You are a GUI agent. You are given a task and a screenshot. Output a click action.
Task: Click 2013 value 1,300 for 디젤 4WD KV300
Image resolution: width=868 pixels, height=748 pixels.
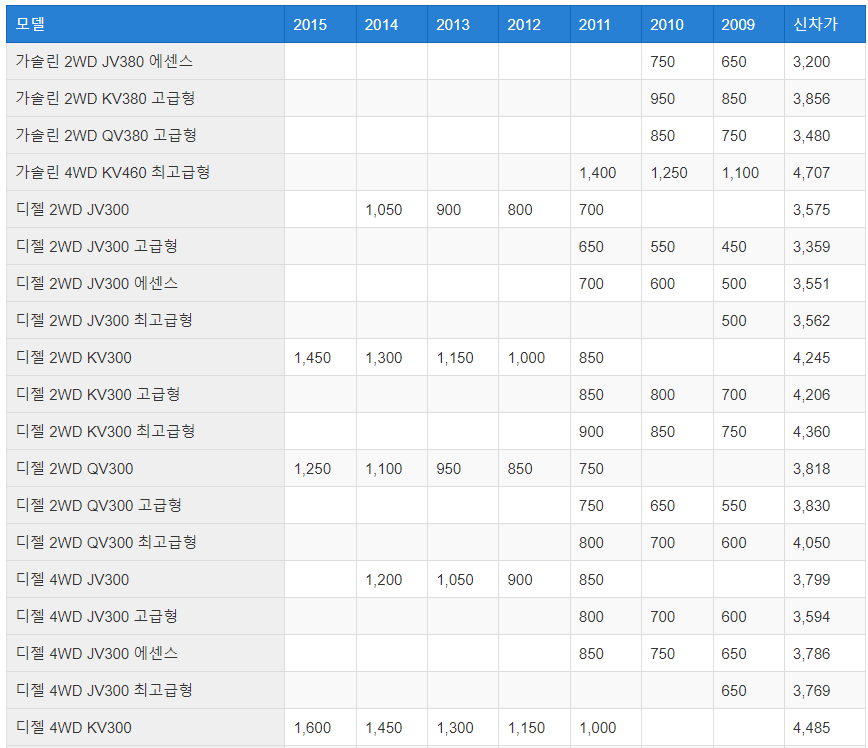[455, 728]
